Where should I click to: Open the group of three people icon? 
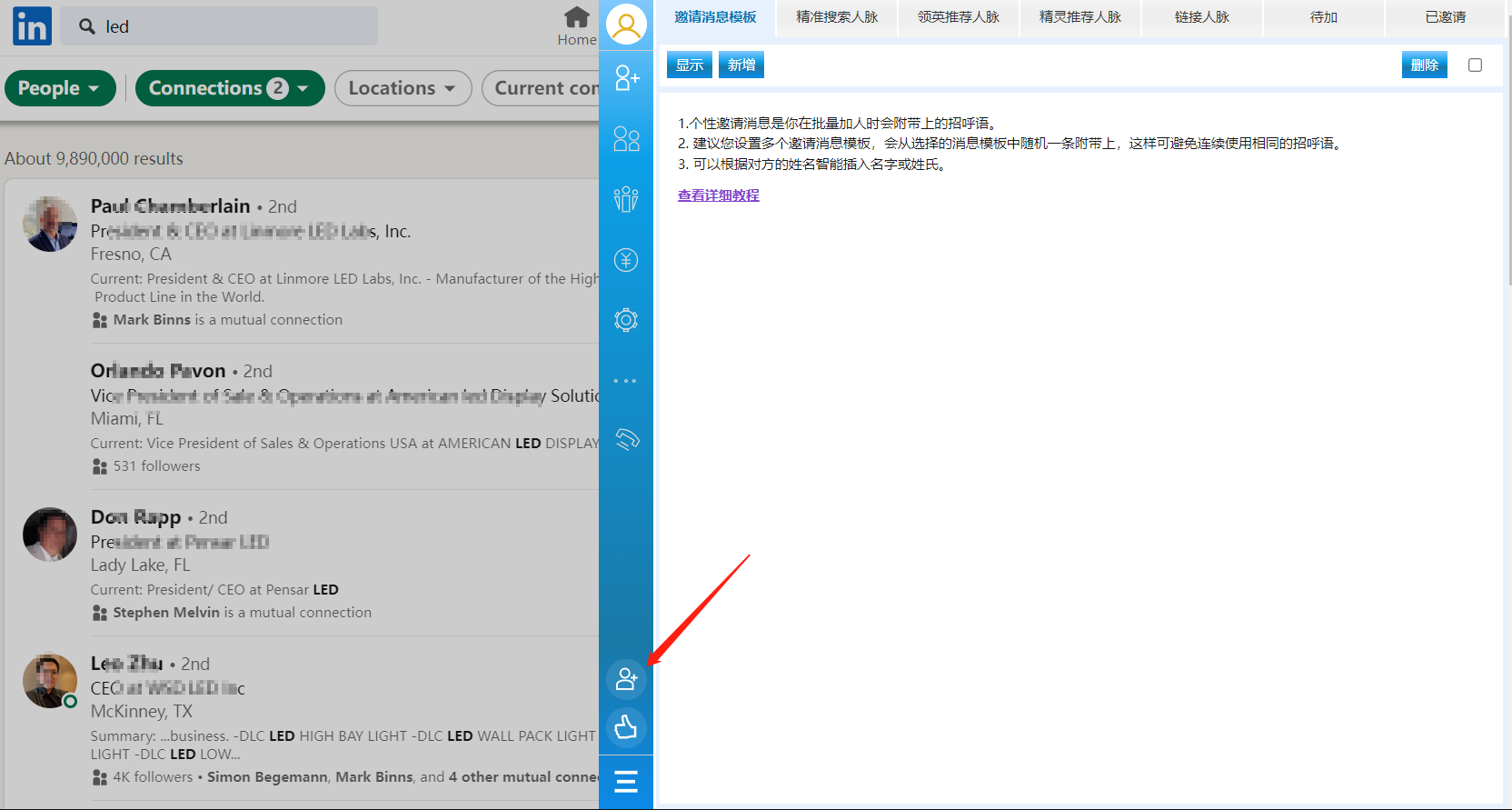click(x=626, y=199)
